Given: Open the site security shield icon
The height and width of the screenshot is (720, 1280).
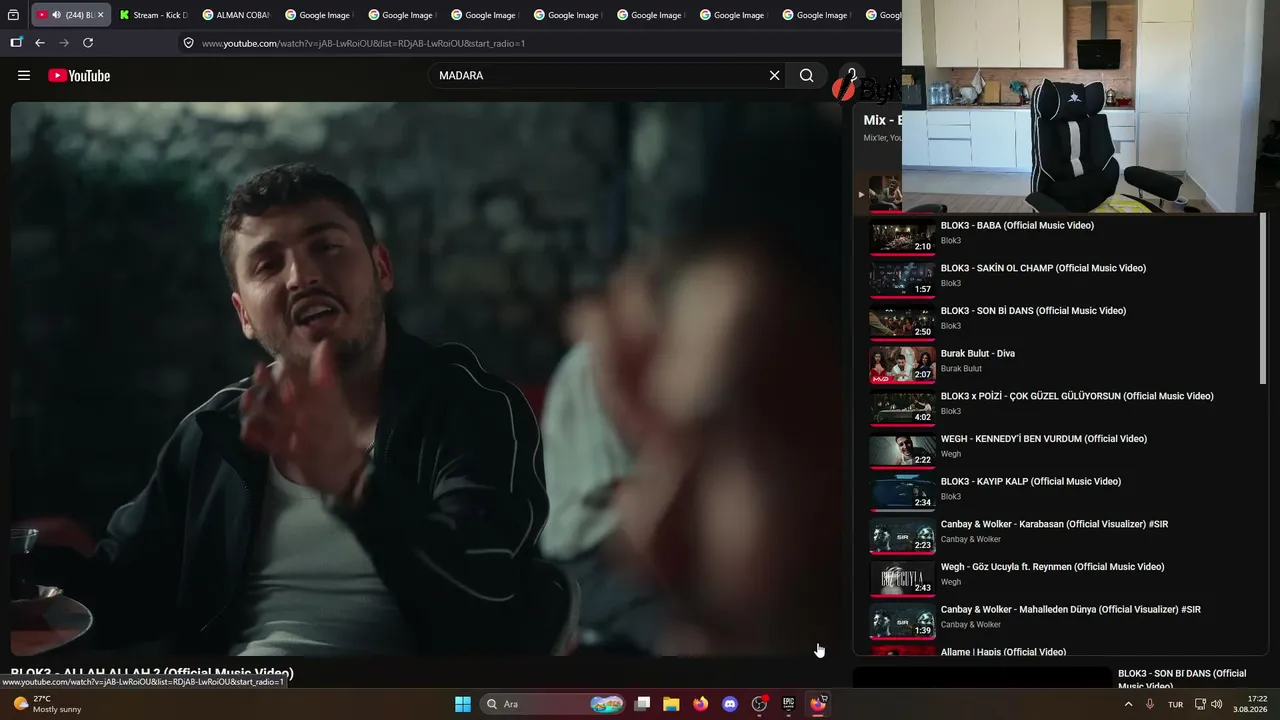Looking at the screenshot, I should pos(188,43).
